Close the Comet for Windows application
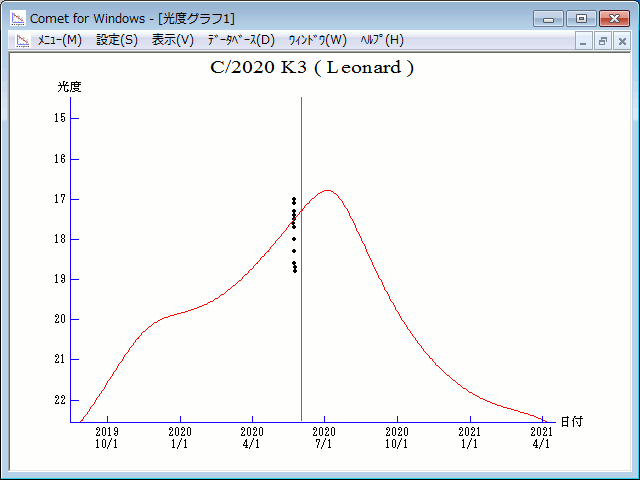Screen dimensions: 640x480 (614, 19)
